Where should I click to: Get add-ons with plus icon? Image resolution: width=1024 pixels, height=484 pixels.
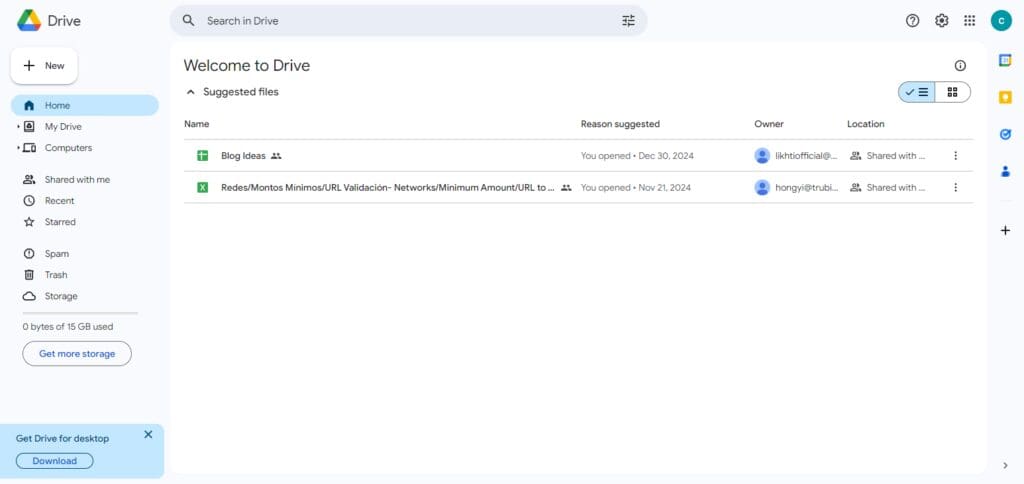coord(1005,230)
